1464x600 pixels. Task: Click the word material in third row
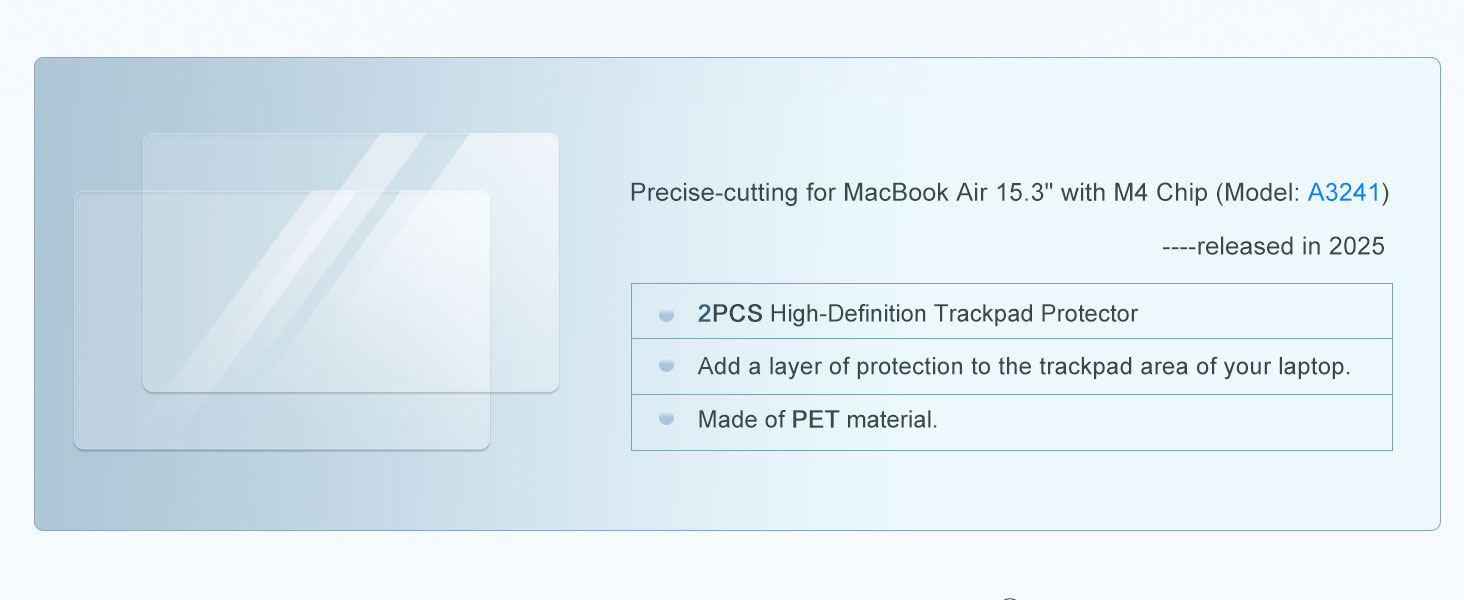(890, 420)
